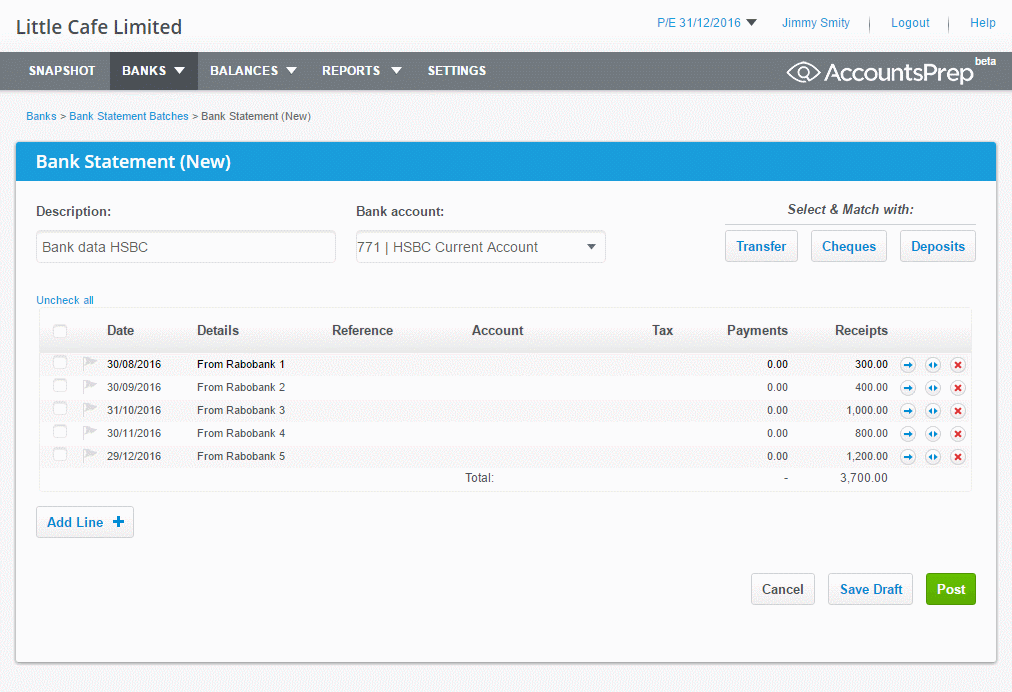
Task: Check the From Rabobank 4 row checkbox
Action: [60, 431]
